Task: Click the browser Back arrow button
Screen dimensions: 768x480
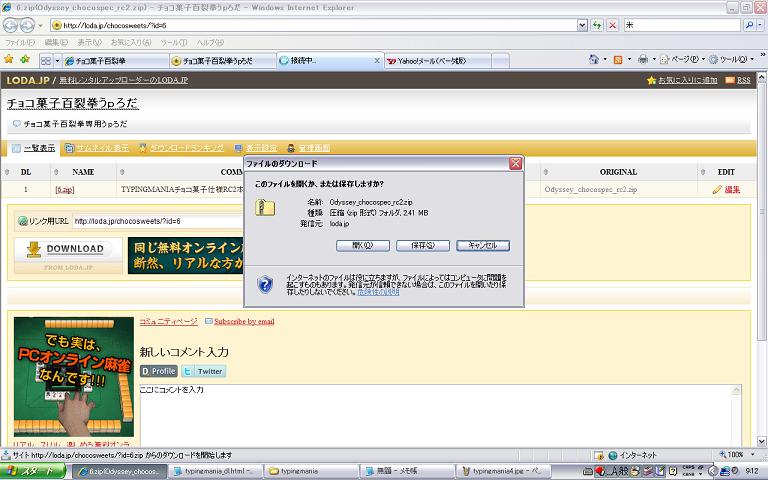Action: pyautogui.click(x=14, y=25)
